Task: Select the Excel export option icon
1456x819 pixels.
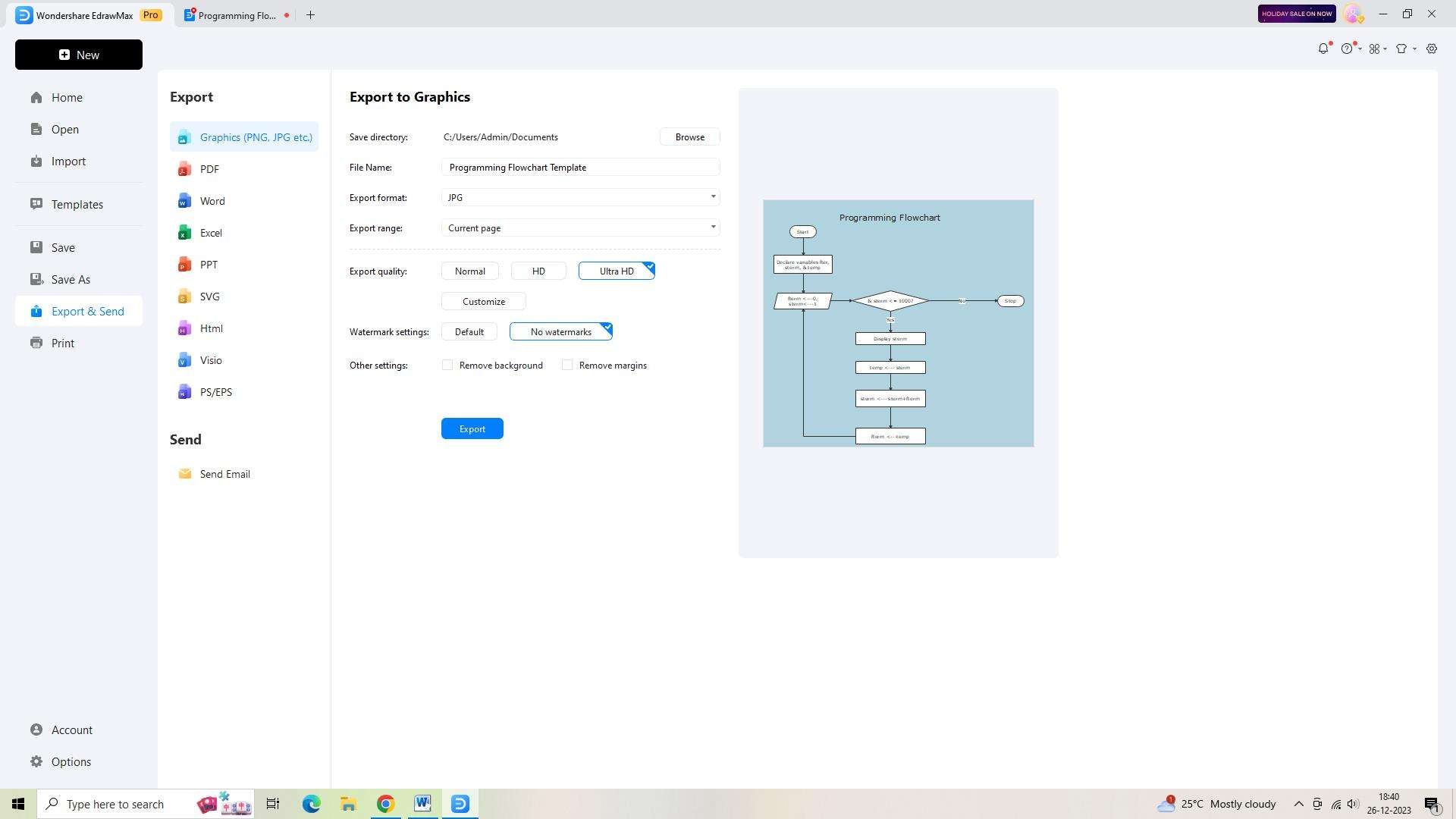Action: 185,232
